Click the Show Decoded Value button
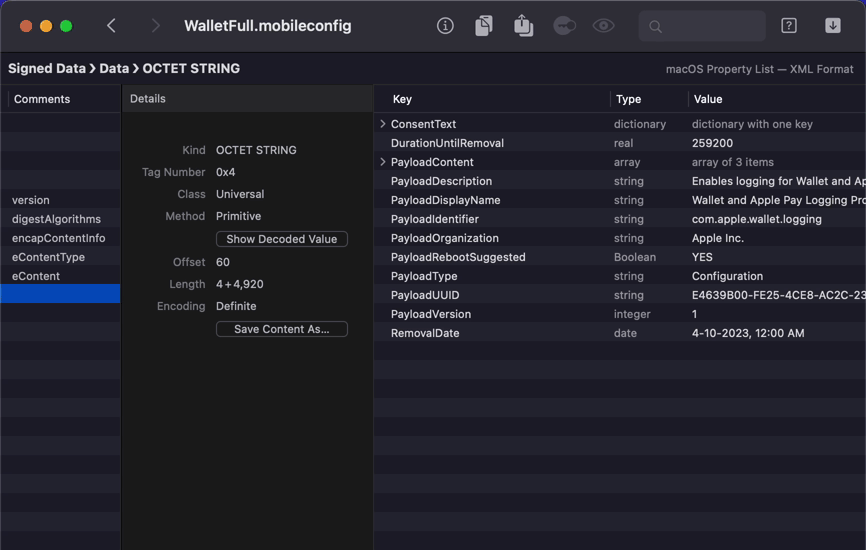Image resolution: width=866 pixels, height=550 pixels. click(282, 239)
